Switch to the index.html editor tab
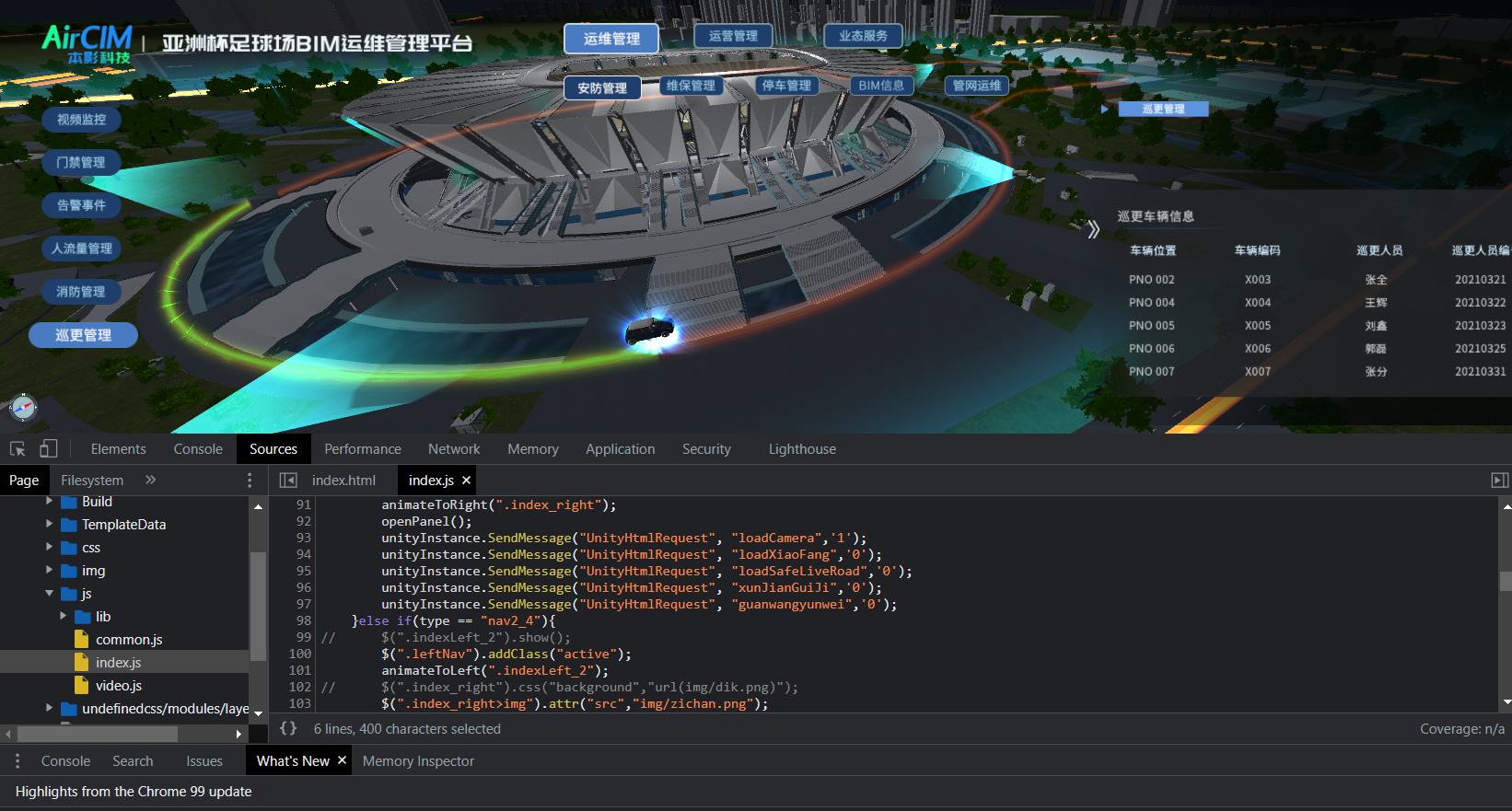This screenshot has height=811, width=1512. tap(343, 481)
